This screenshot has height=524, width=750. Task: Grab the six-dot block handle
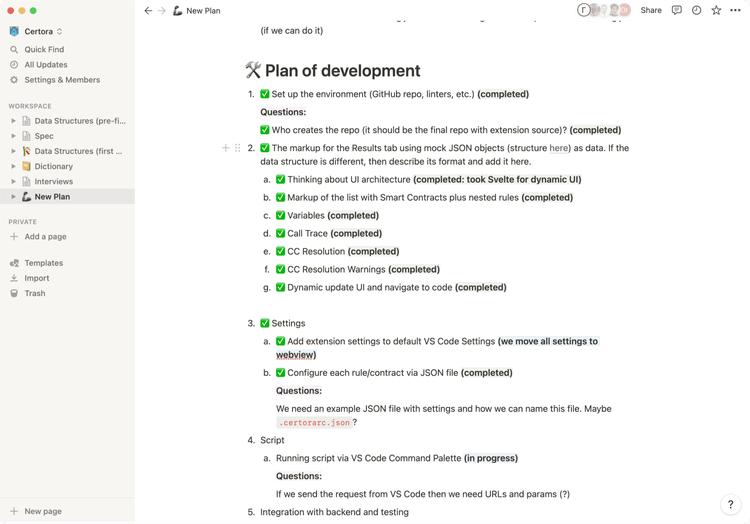(x=238, y=148)
